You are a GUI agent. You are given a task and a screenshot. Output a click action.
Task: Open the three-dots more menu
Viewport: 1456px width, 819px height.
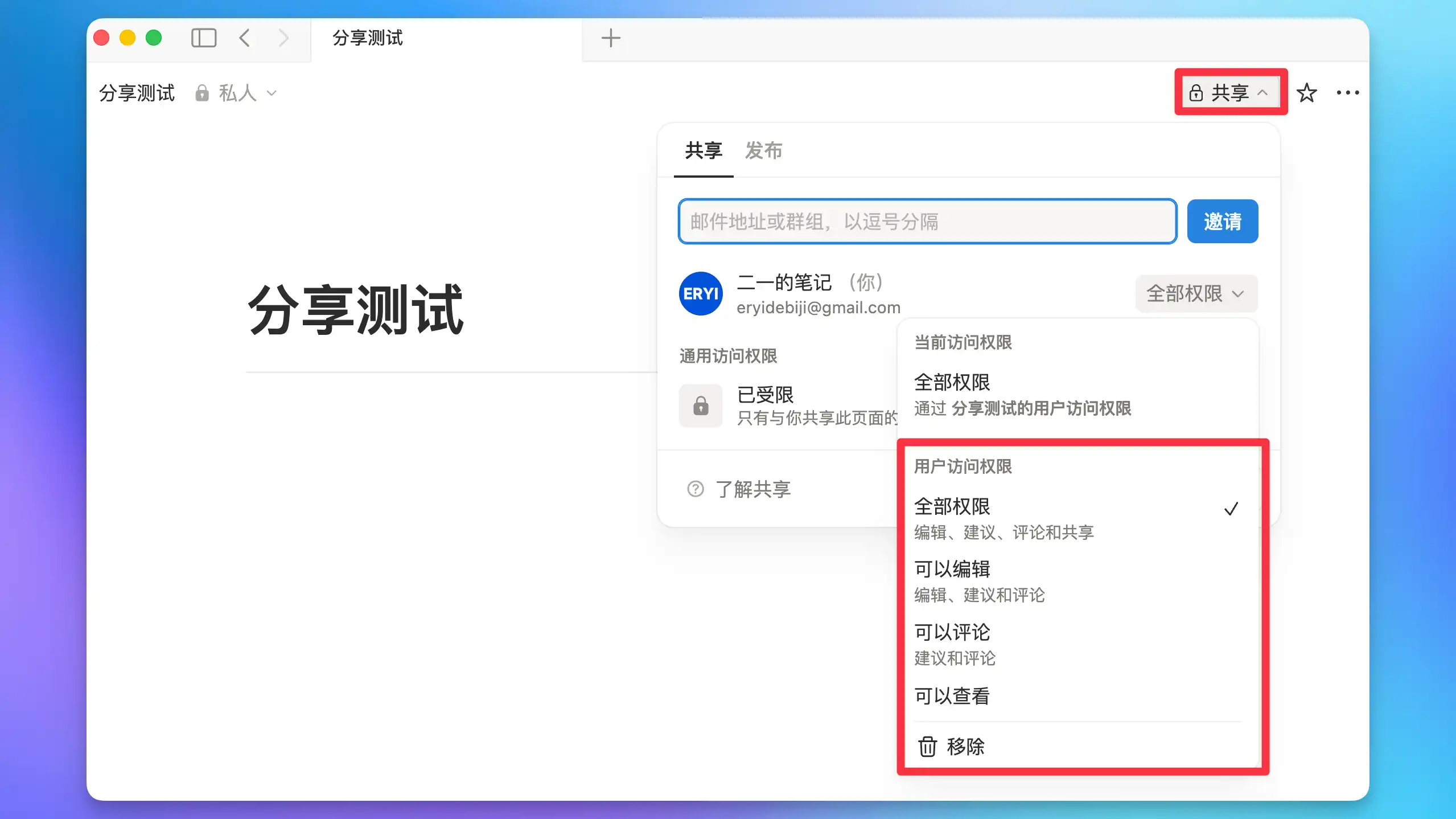tap(1347, 92)
